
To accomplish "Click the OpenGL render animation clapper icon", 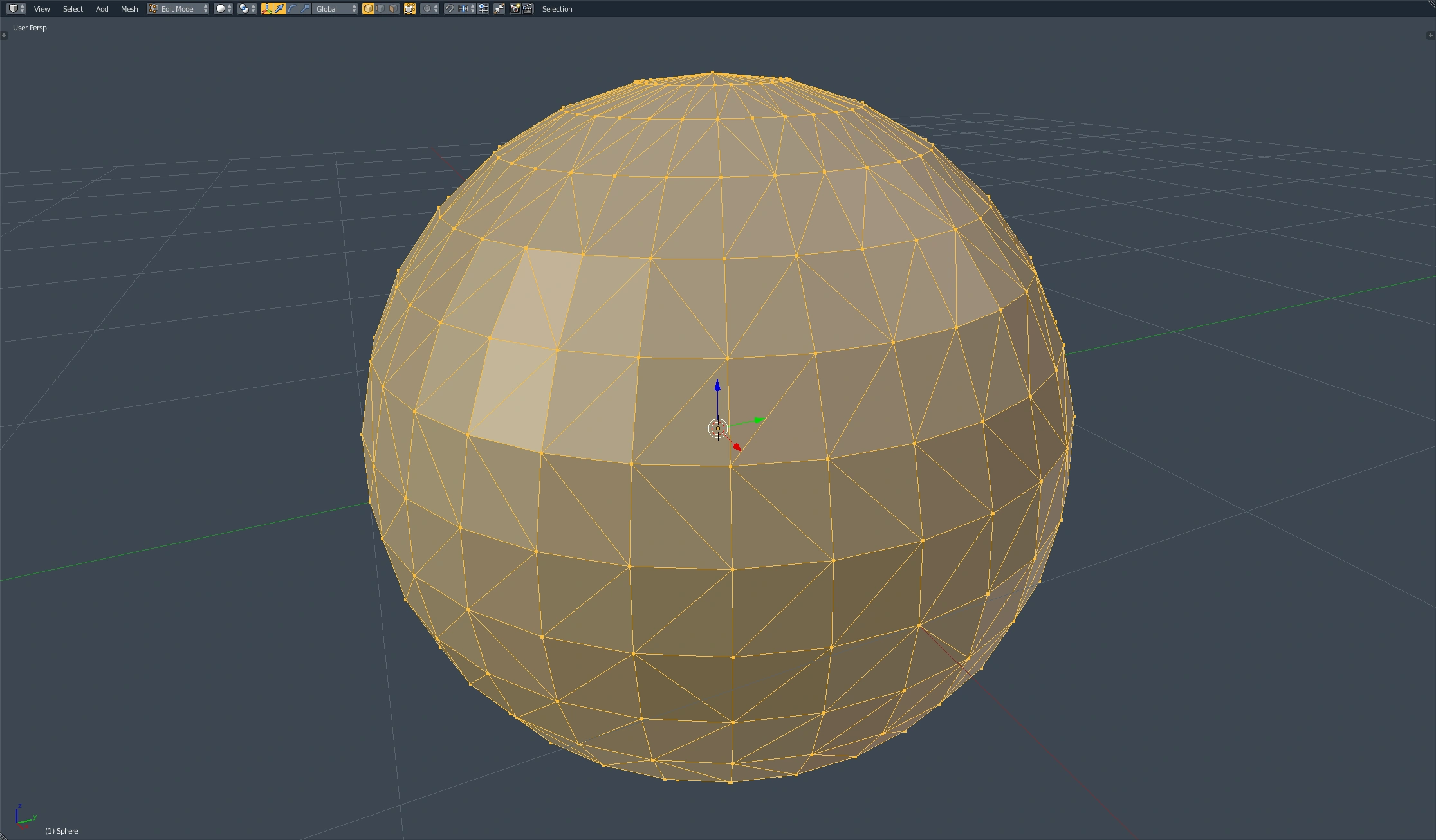I will (x=528, y=9).
